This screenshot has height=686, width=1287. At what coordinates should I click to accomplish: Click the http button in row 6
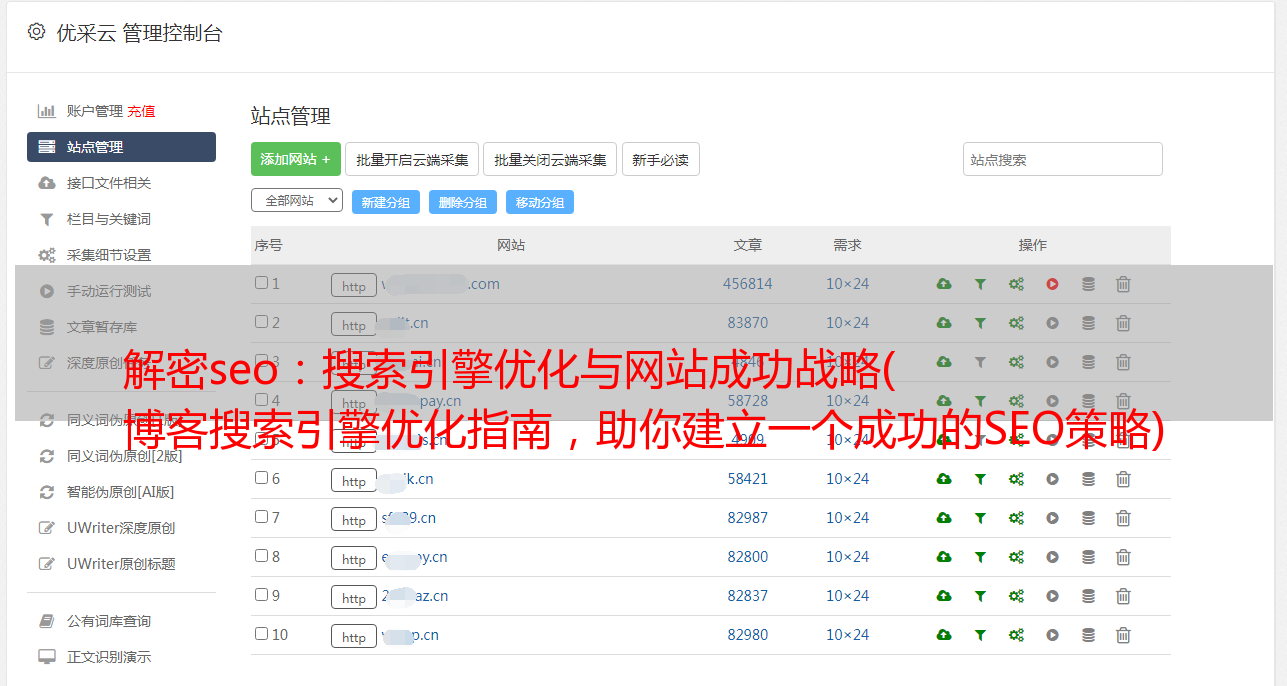tap(354, 480)
